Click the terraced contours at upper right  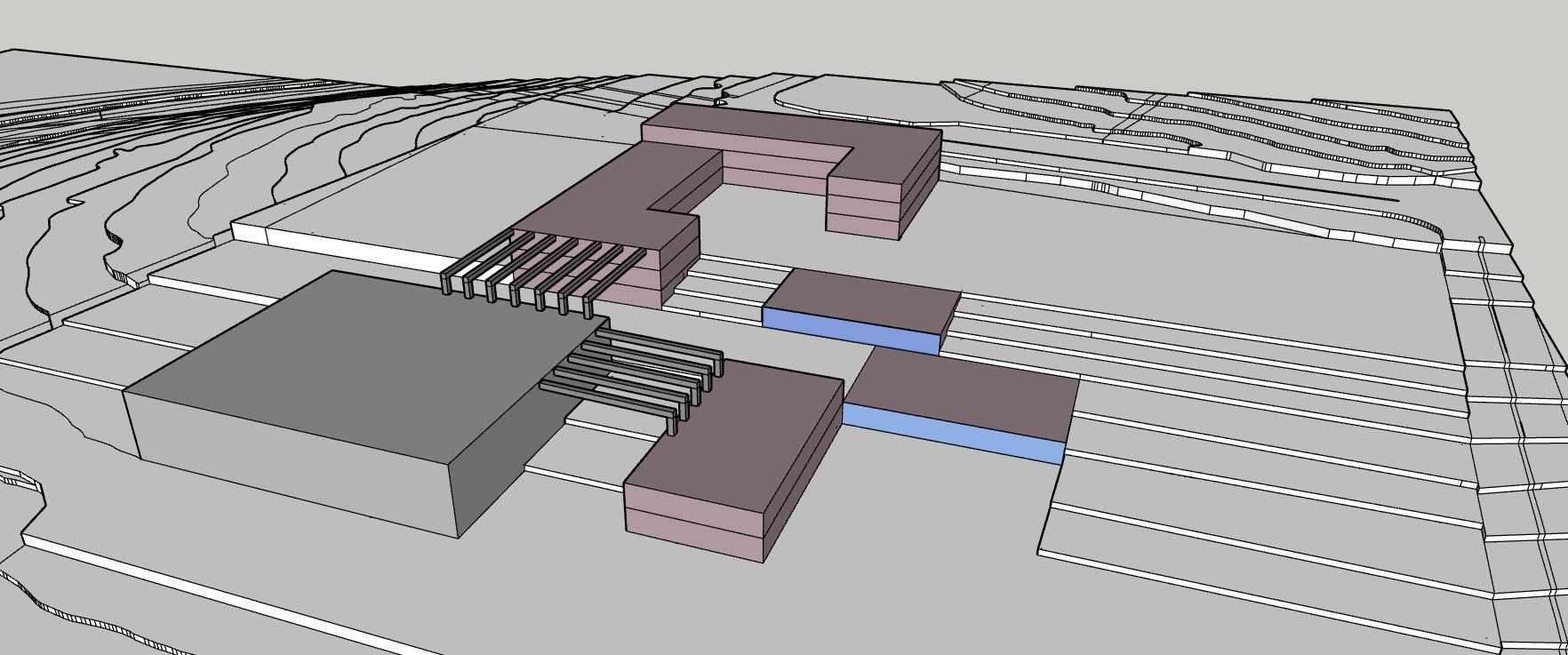[x=1289, y=133]
